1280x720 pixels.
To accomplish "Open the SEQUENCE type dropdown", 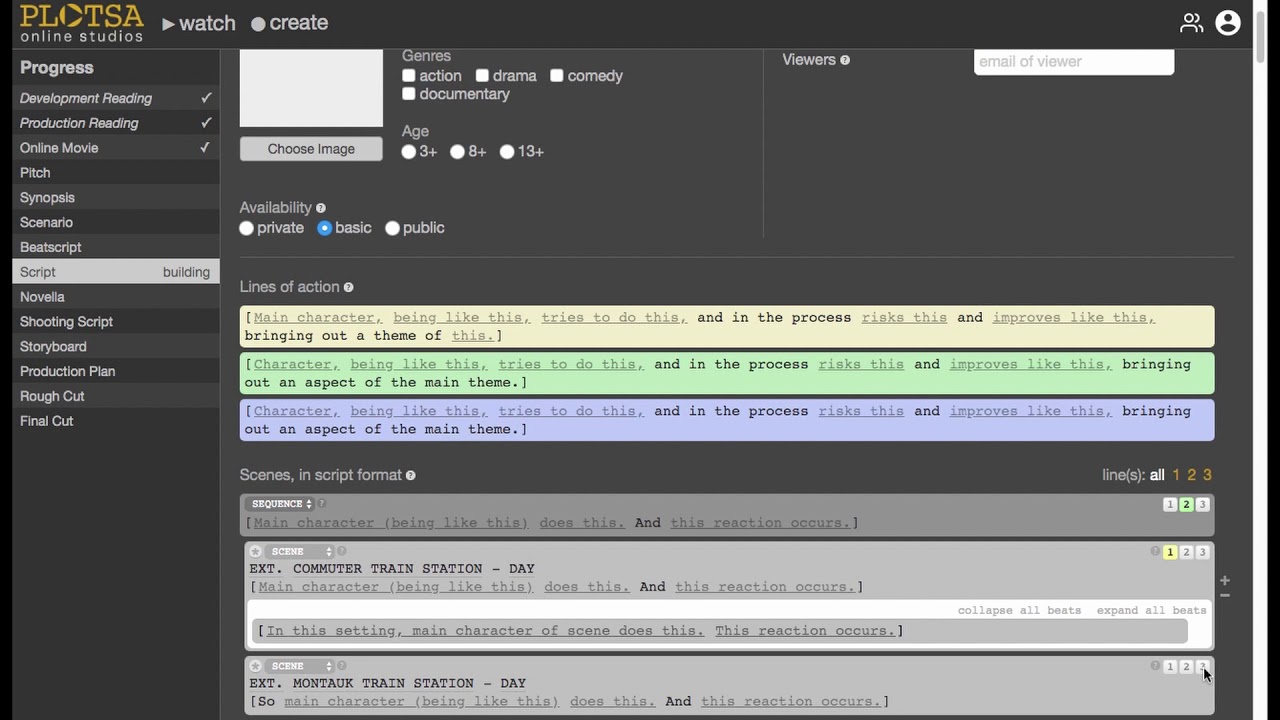I will point(281,504).
